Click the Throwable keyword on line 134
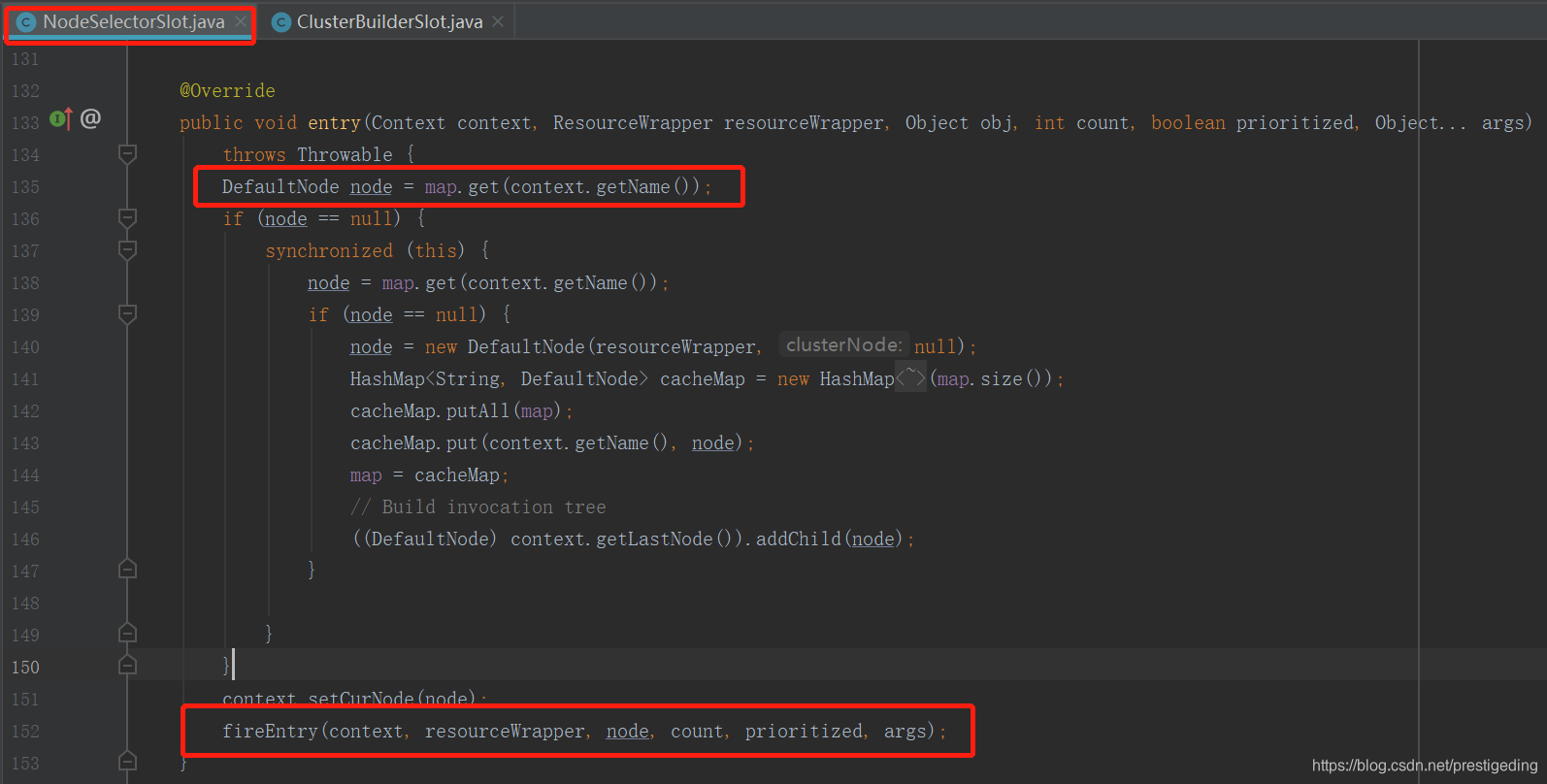Viewport: 1547px width, 784px height. [x=345, y=154]
